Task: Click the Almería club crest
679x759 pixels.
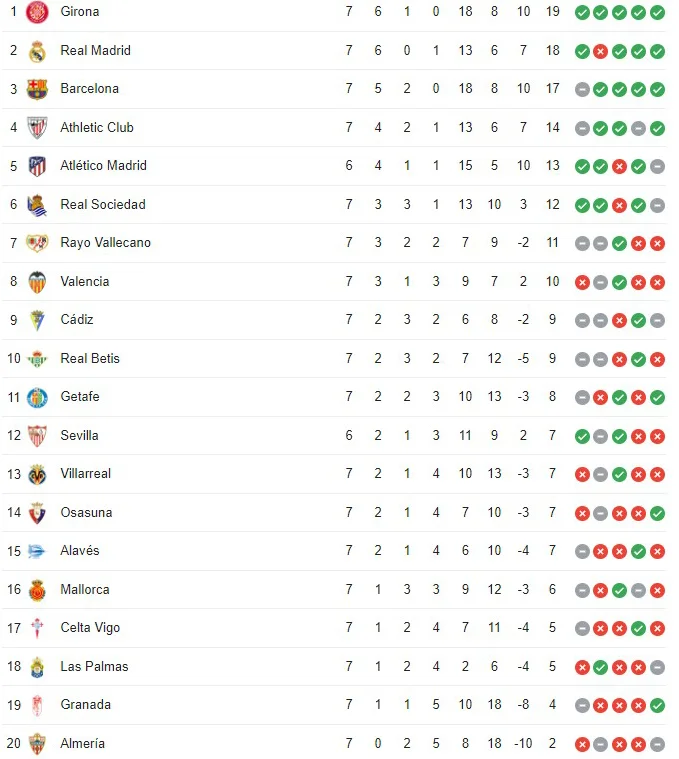Action: (37, 744)
